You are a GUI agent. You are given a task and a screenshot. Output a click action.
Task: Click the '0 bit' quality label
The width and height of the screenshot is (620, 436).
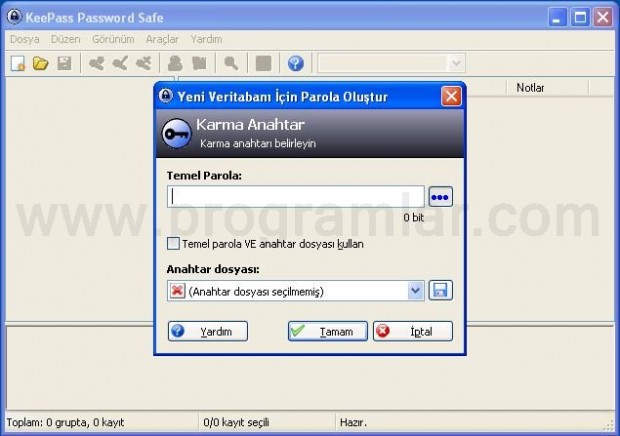click(x=413, y=217)
